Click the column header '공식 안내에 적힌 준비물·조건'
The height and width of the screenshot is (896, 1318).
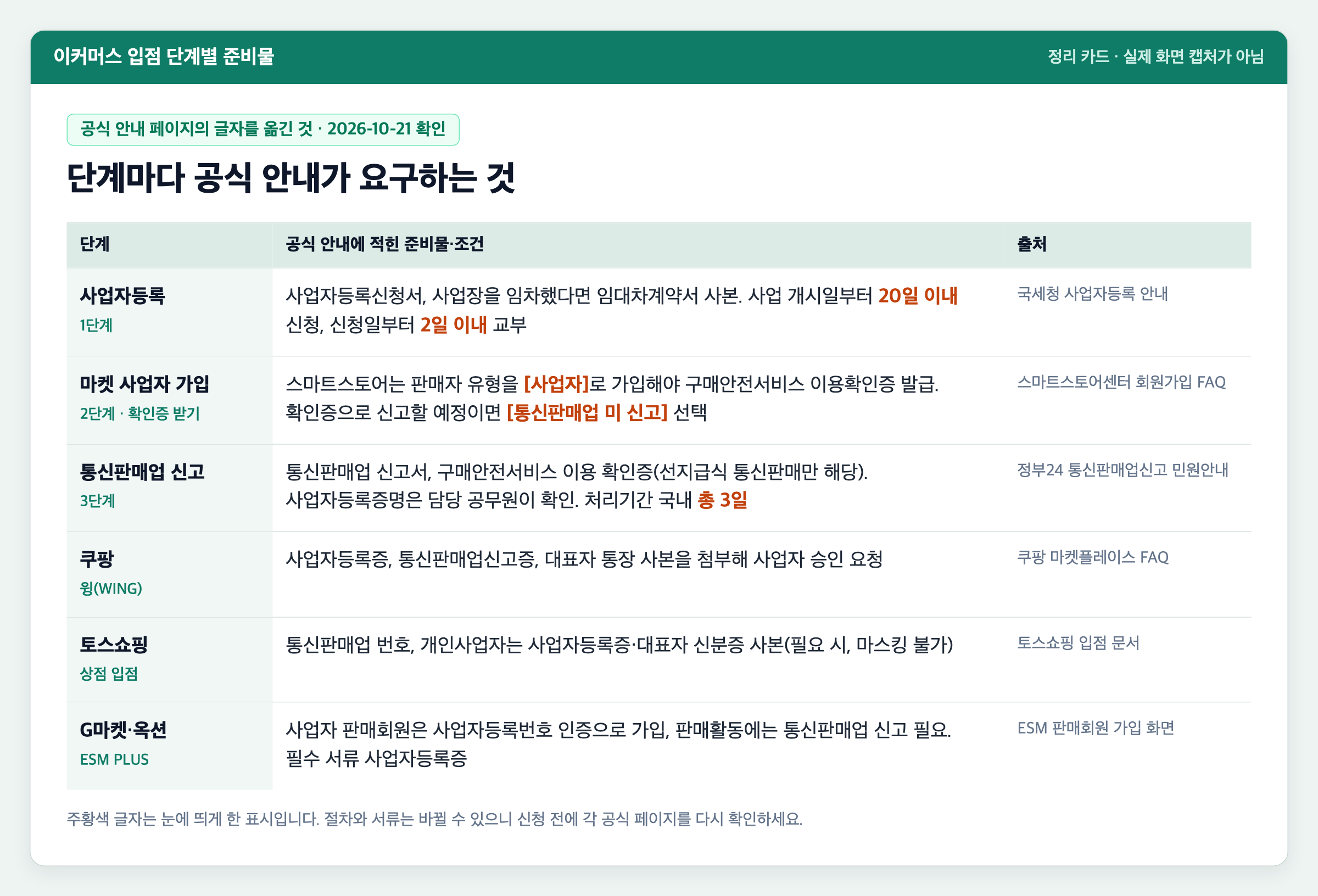[384, 244]
